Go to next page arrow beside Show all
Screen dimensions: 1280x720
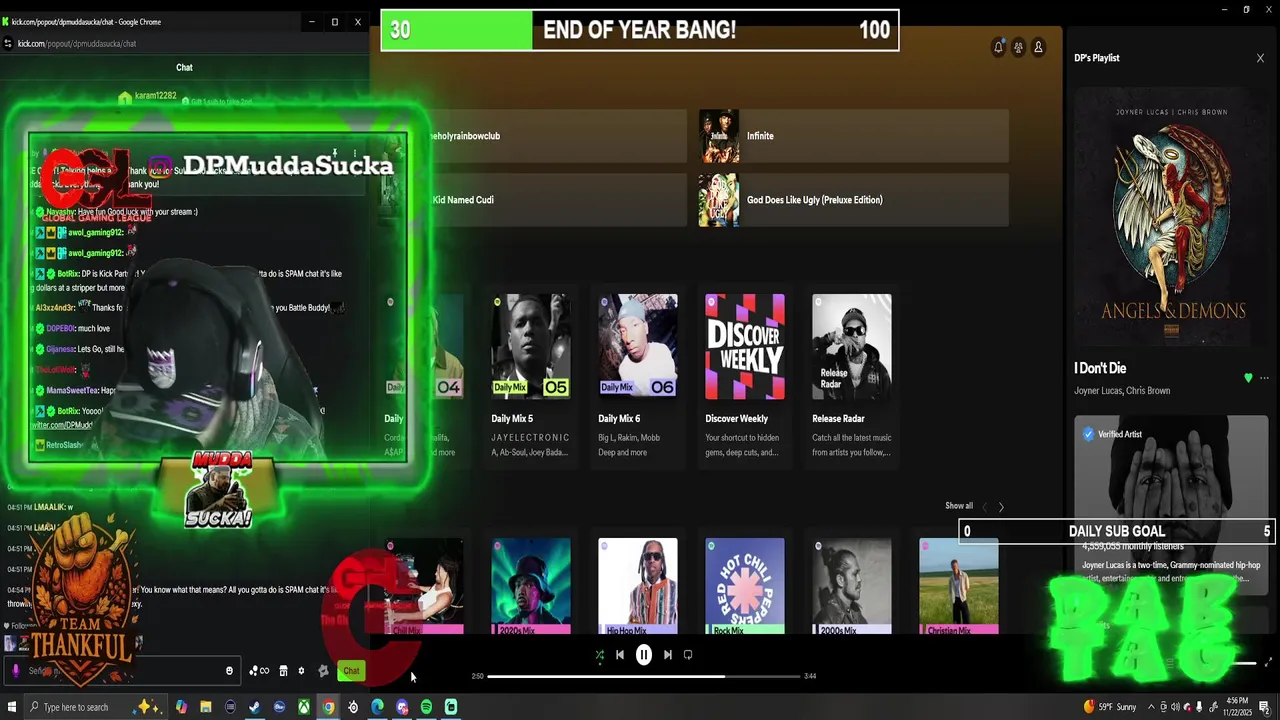[1001, 507]
